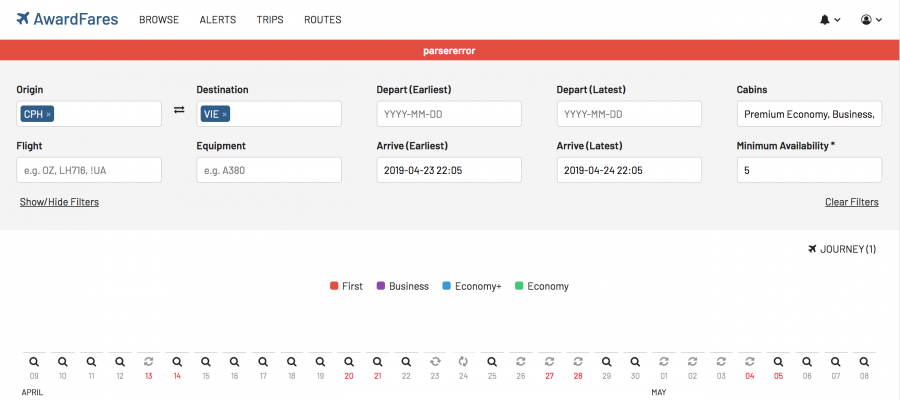The image size is (900, 400).
Task: Click the refresh icon above April 23
Action: click(435, 360)
